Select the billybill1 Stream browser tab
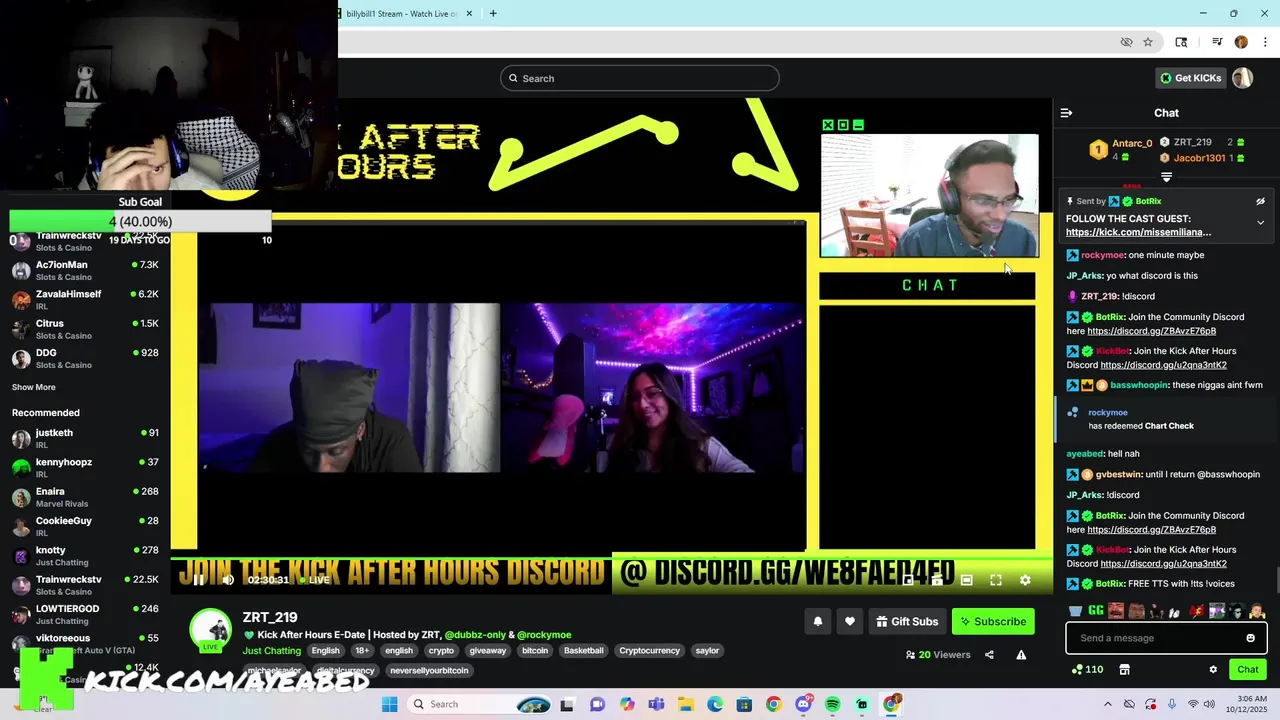The width and height of the screenshot is (1280, 720). (x=400, y=13)
